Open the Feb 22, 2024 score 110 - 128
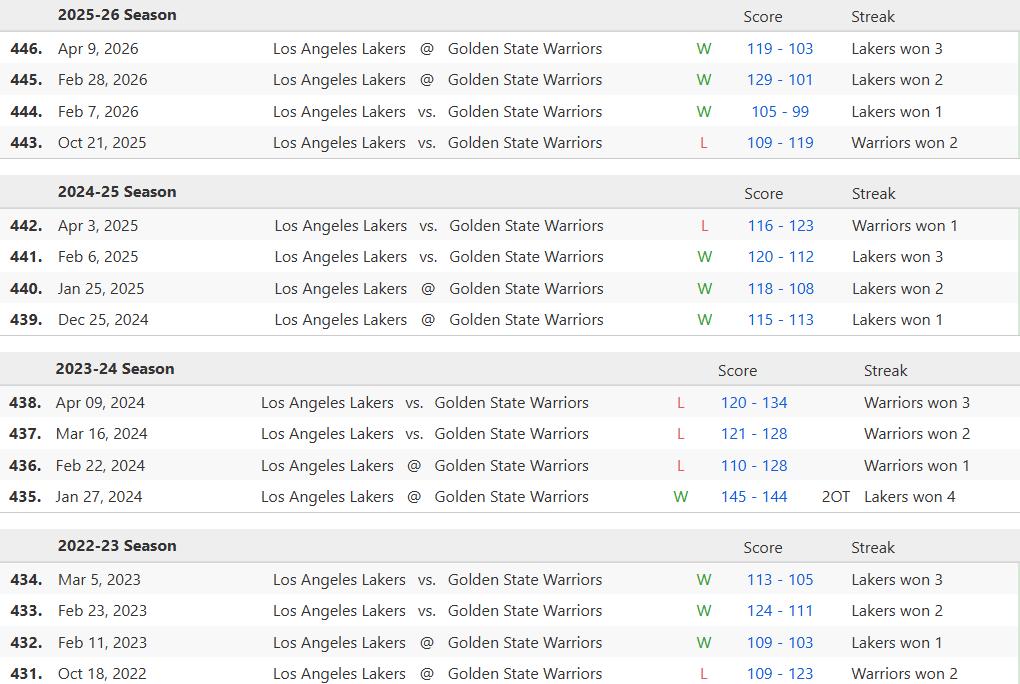The height and width of the screenshot is (684, 1020). tap(753, 466)
